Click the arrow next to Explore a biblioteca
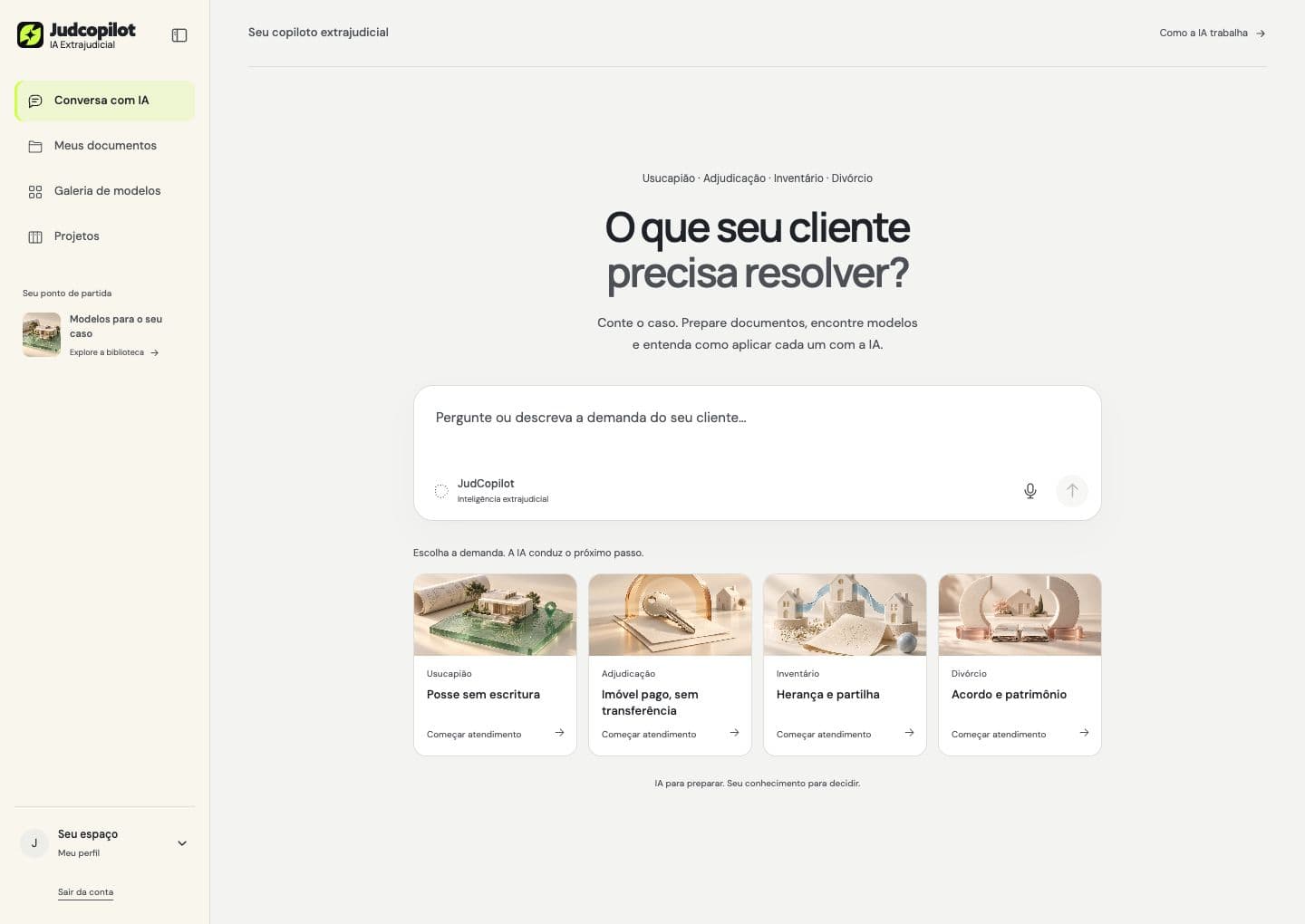 pyautogui.click(x=155, y=352)
